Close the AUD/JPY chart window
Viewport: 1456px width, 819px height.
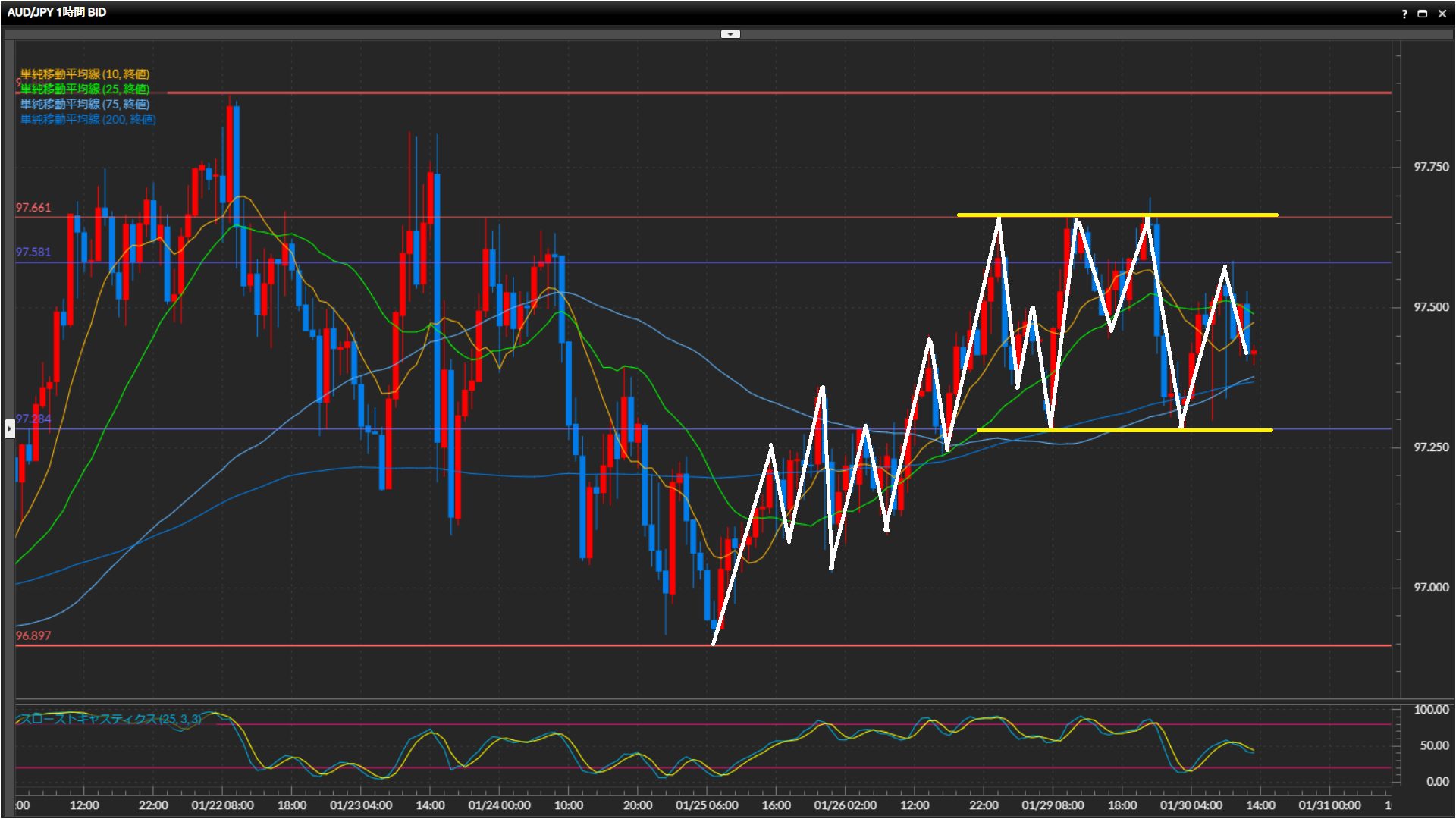click(x=1442, y=14)
